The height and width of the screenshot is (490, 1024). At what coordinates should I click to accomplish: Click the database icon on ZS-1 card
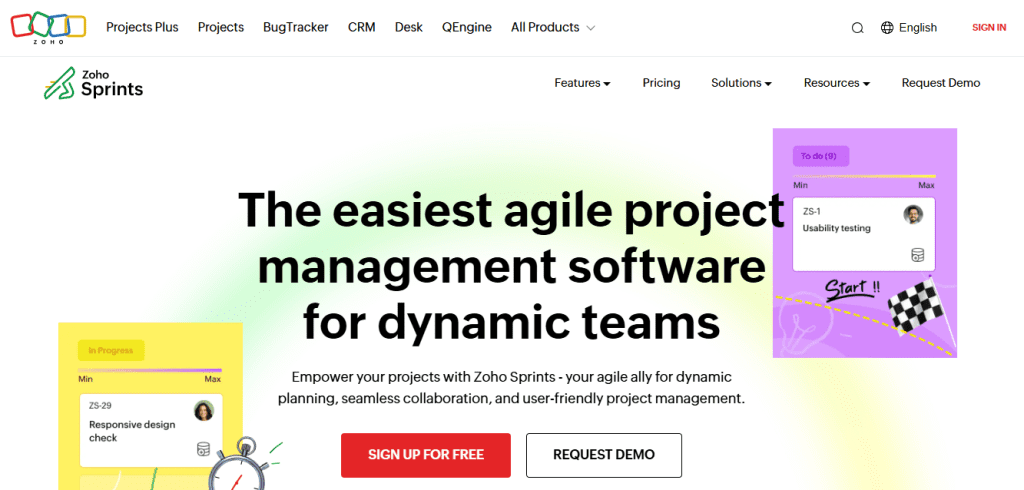click(918, 255)
